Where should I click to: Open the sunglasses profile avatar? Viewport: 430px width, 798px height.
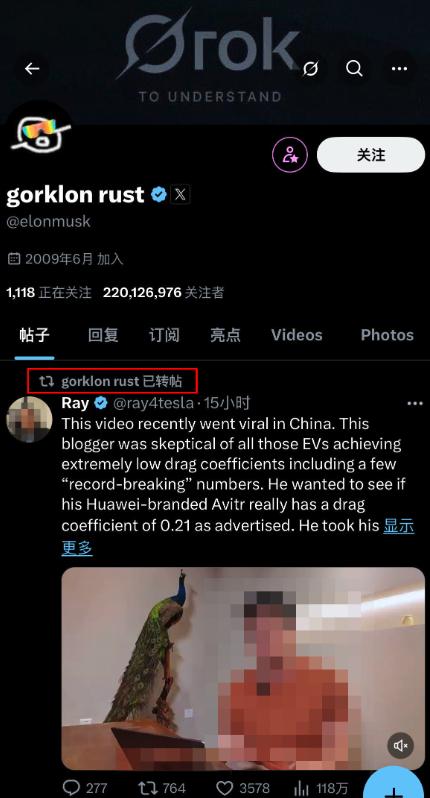pyautogui.click(x=40, y=136)
